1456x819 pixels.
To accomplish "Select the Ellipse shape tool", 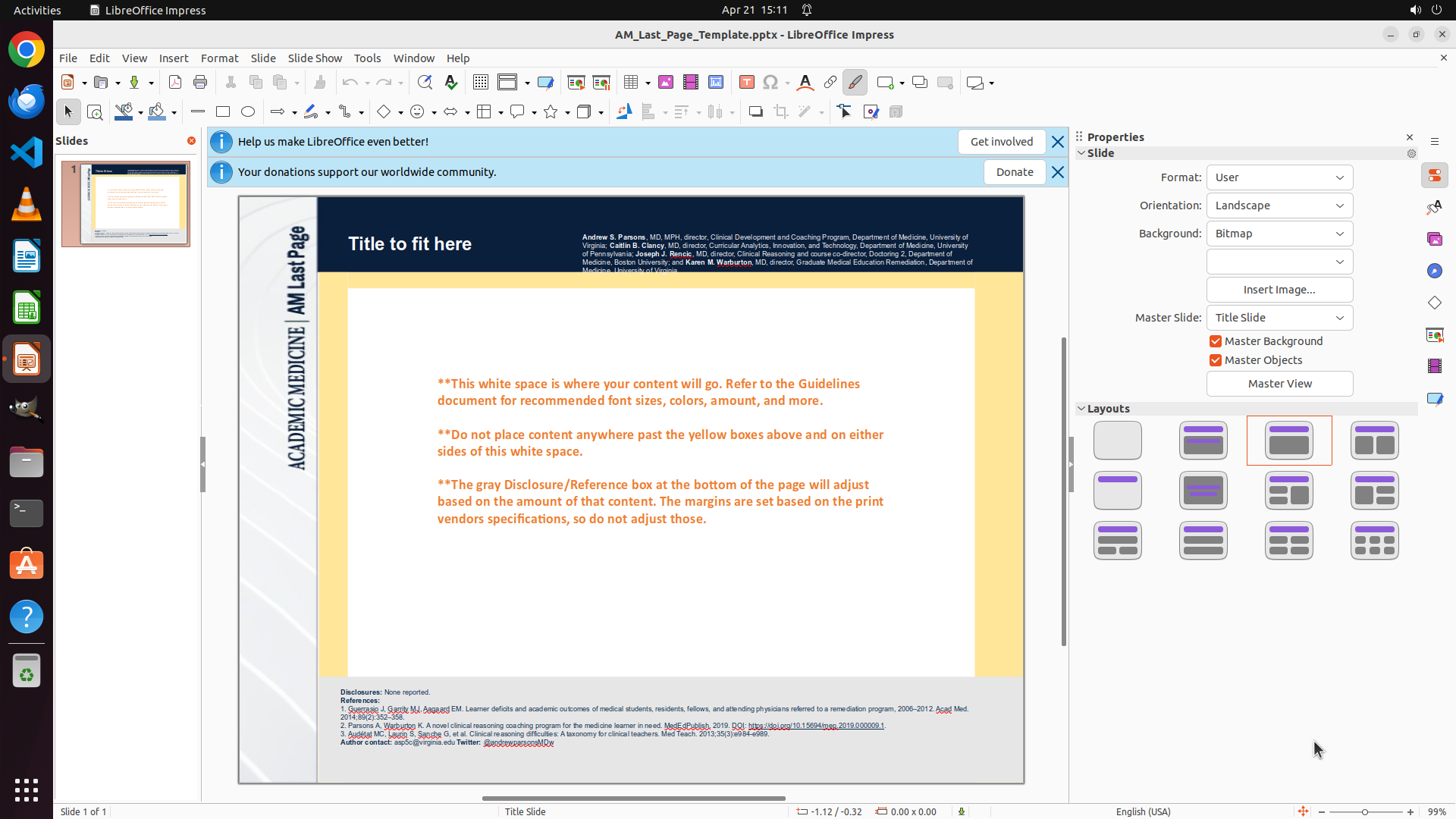I will coord(248,112).
